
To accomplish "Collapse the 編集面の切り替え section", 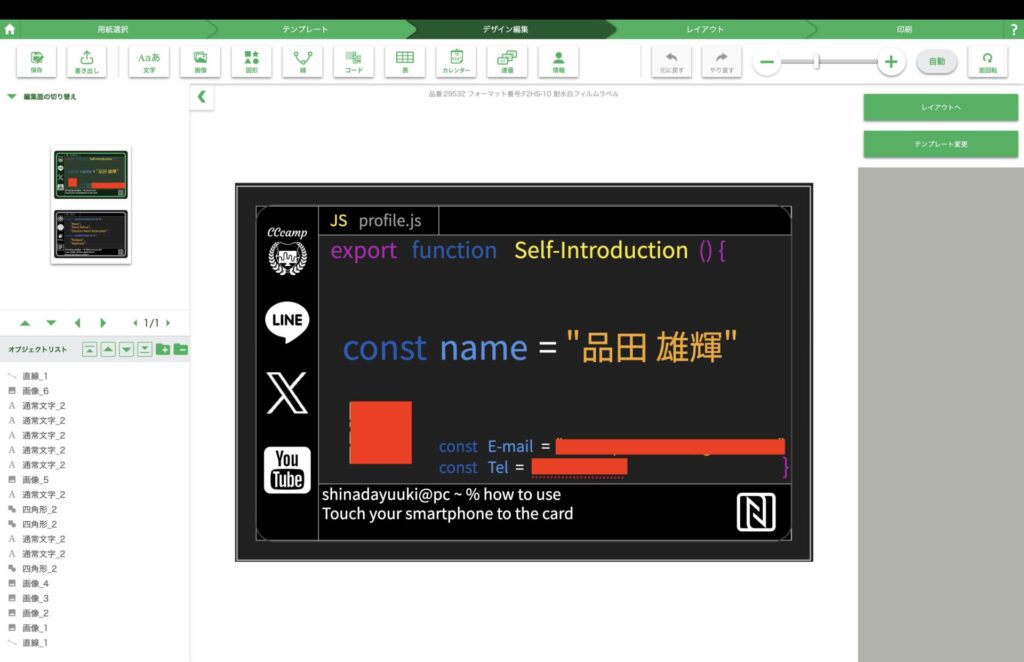I will pos(12,97).
